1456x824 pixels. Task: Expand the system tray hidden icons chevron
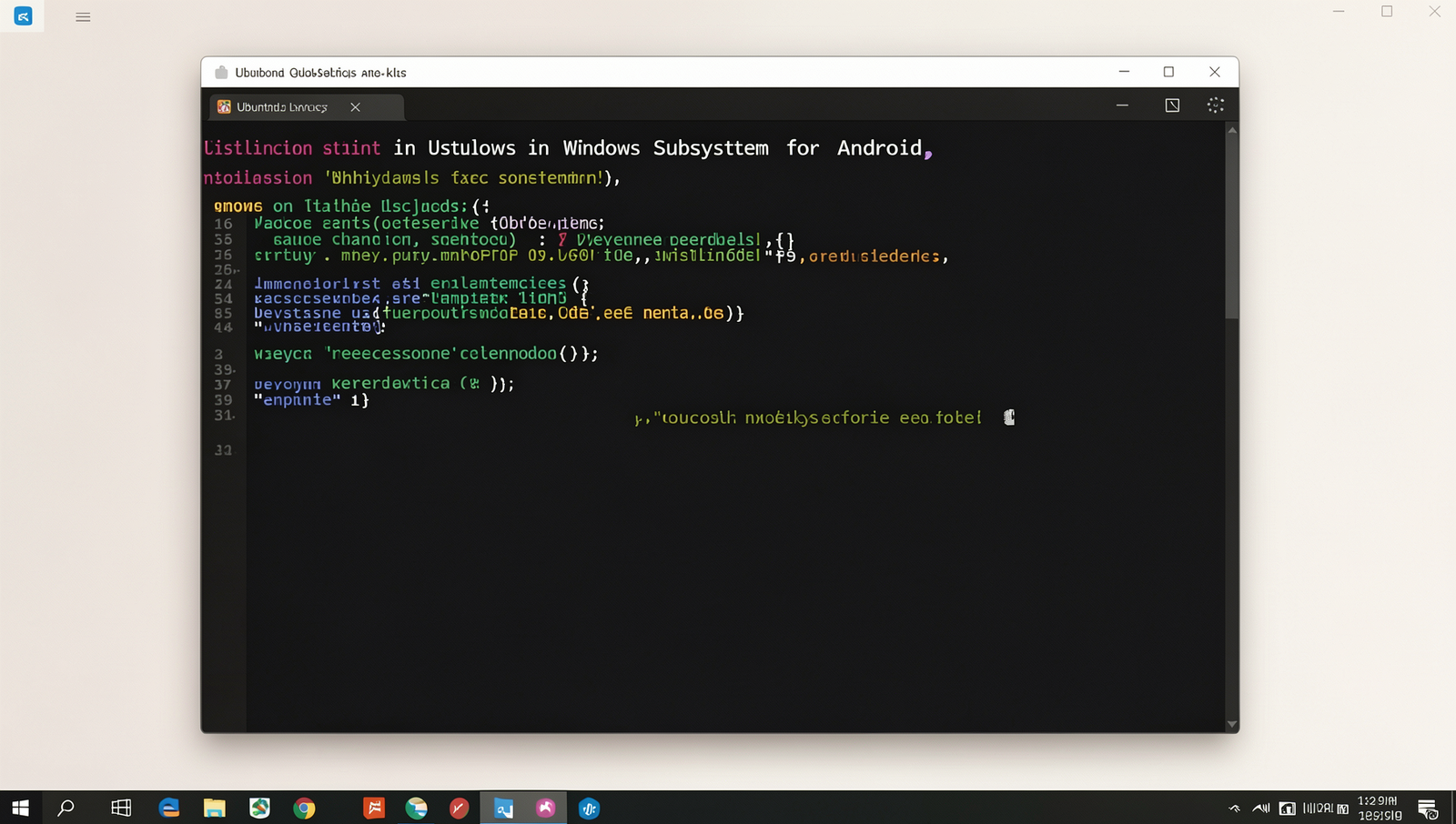pyautogui.click(x=1235, y=808)
